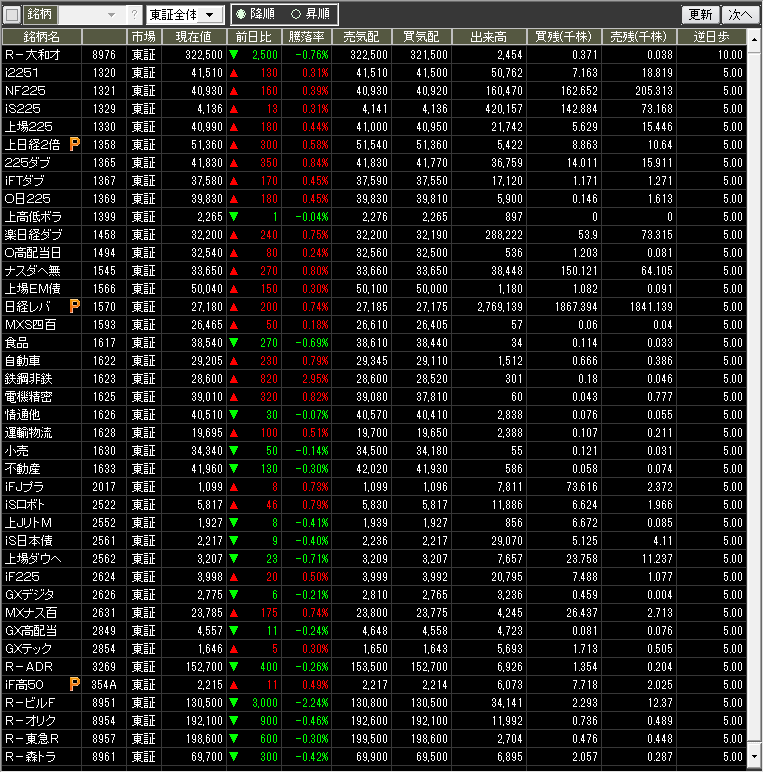Sort by the 前日比 column header

[x=254, y=37]
